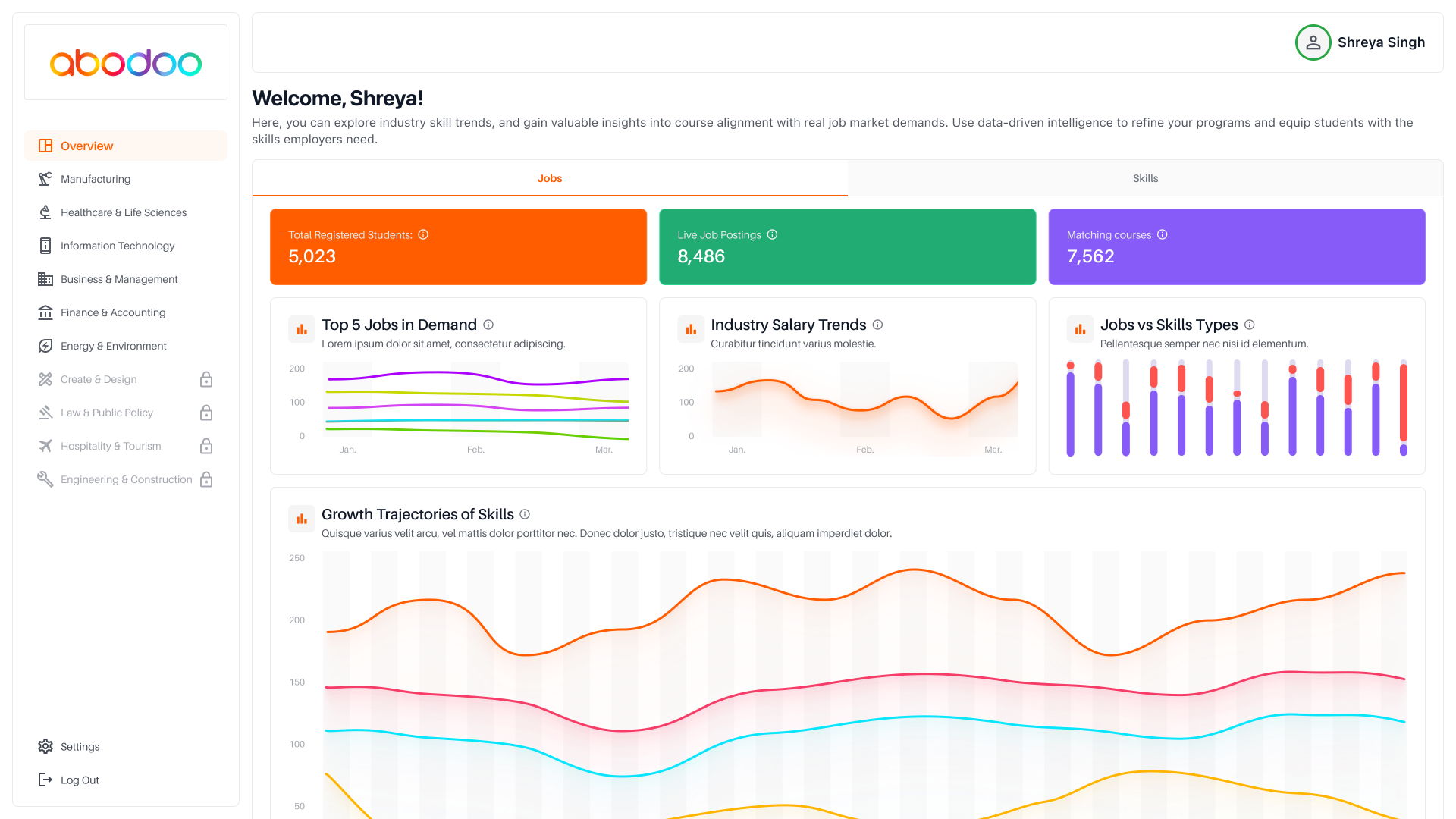Click the Energy & Environment bolt icon
The height and width of the screenshot is (819, 1456).
pyautogui.click(x=45, y=346)
